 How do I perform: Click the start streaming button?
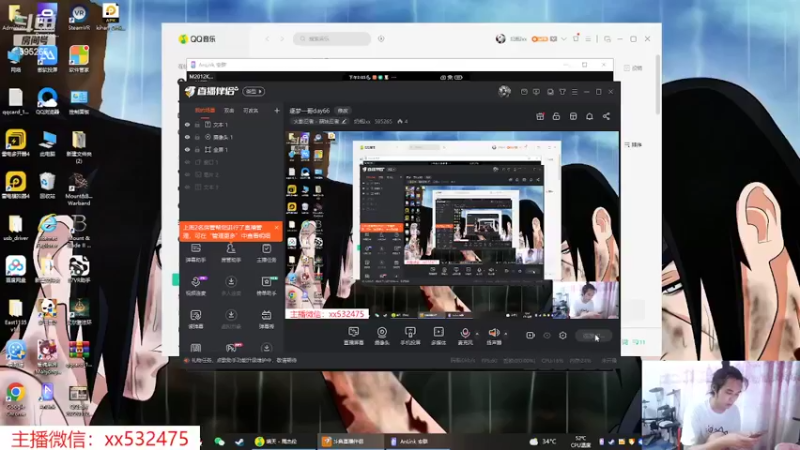(593, 336)
